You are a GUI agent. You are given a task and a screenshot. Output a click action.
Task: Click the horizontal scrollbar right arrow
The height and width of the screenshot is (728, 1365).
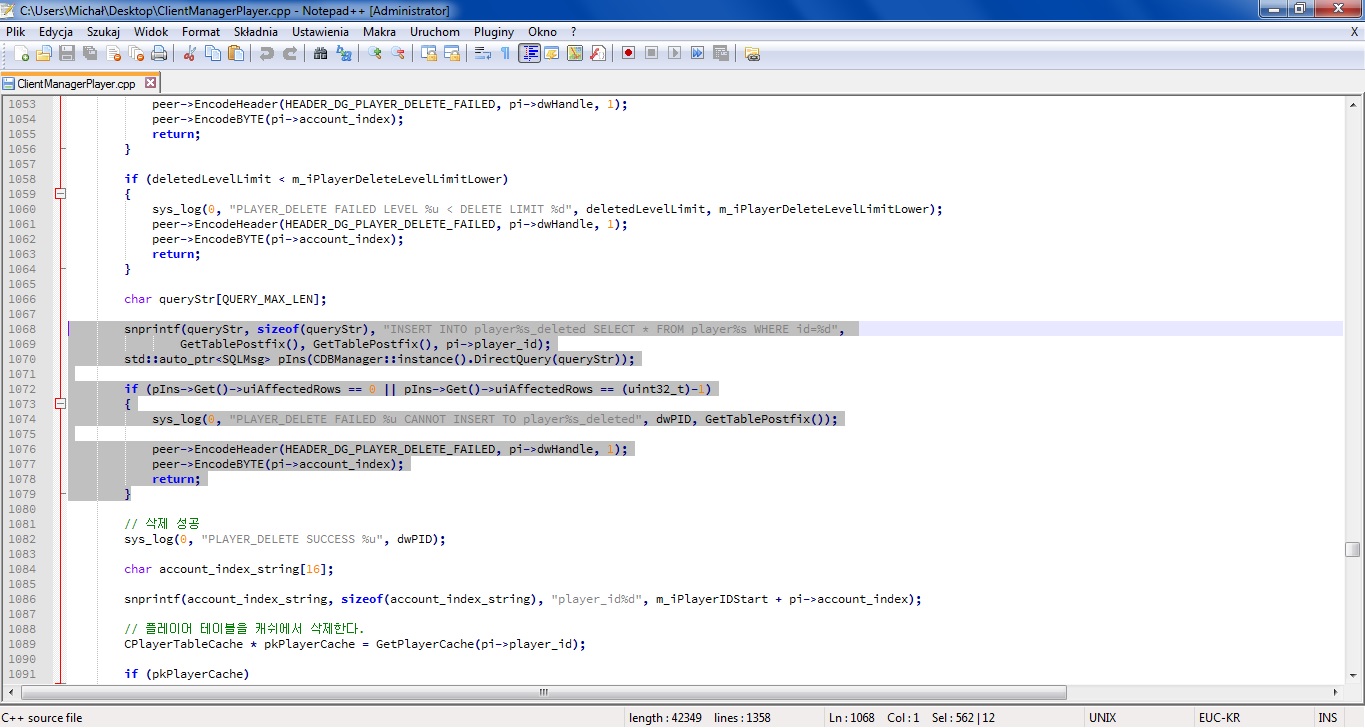[x=1336, y=692]
